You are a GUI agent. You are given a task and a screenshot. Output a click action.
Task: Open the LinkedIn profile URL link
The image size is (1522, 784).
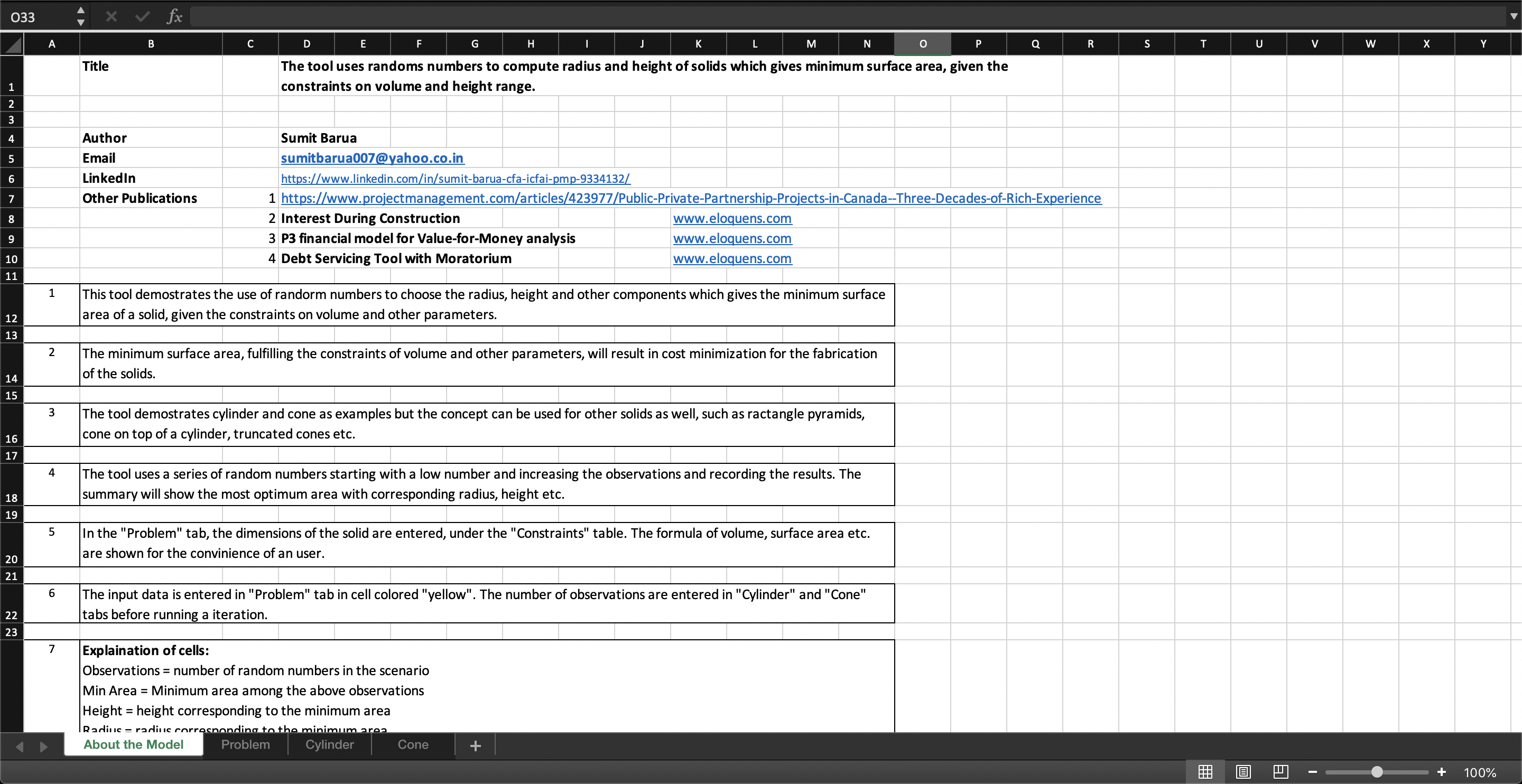(456, 179)
